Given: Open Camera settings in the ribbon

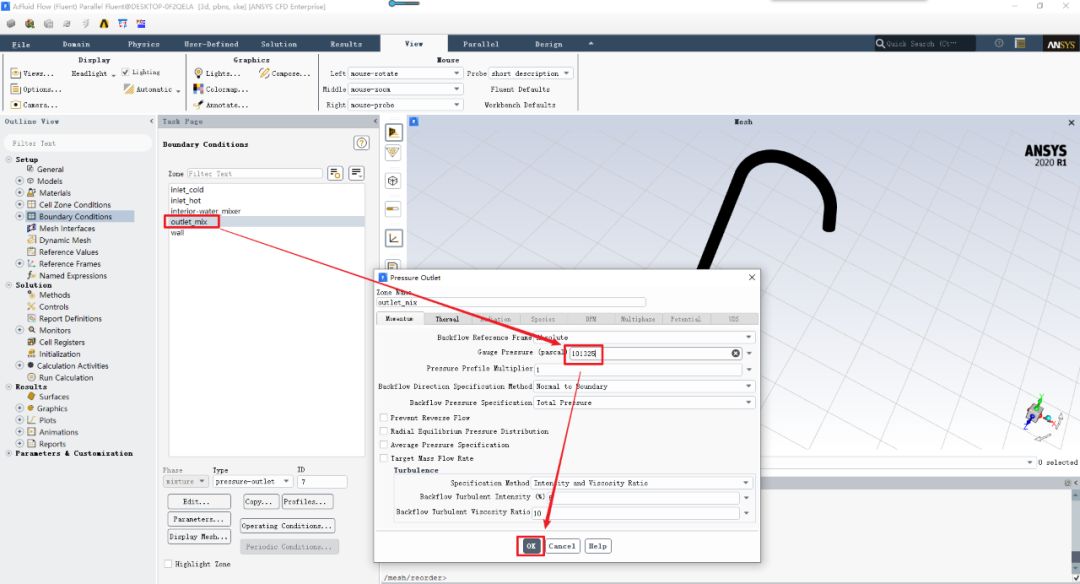Looking at the screenshot, I should click(34, 105).
